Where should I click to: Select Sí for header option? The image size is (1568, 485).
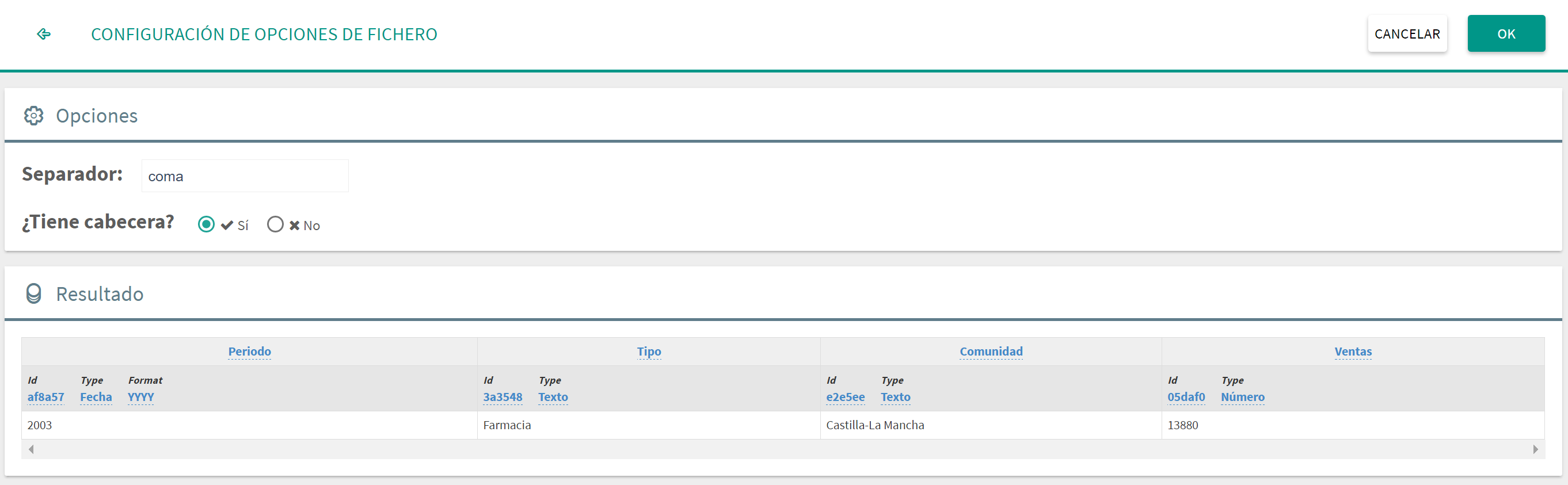(206, 224)
